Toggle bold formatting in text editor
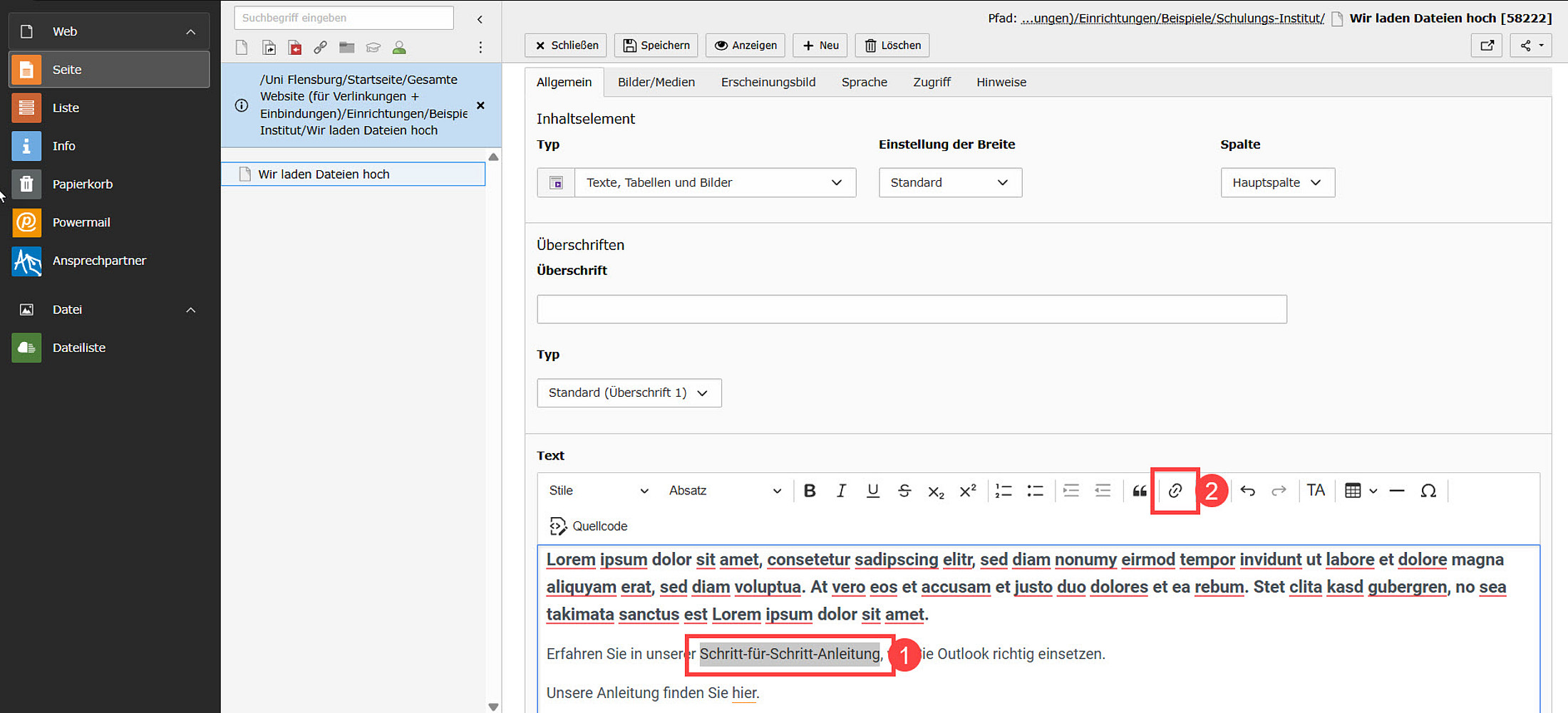The height and width of the screenshot is (713, 1568). point(810,491)
